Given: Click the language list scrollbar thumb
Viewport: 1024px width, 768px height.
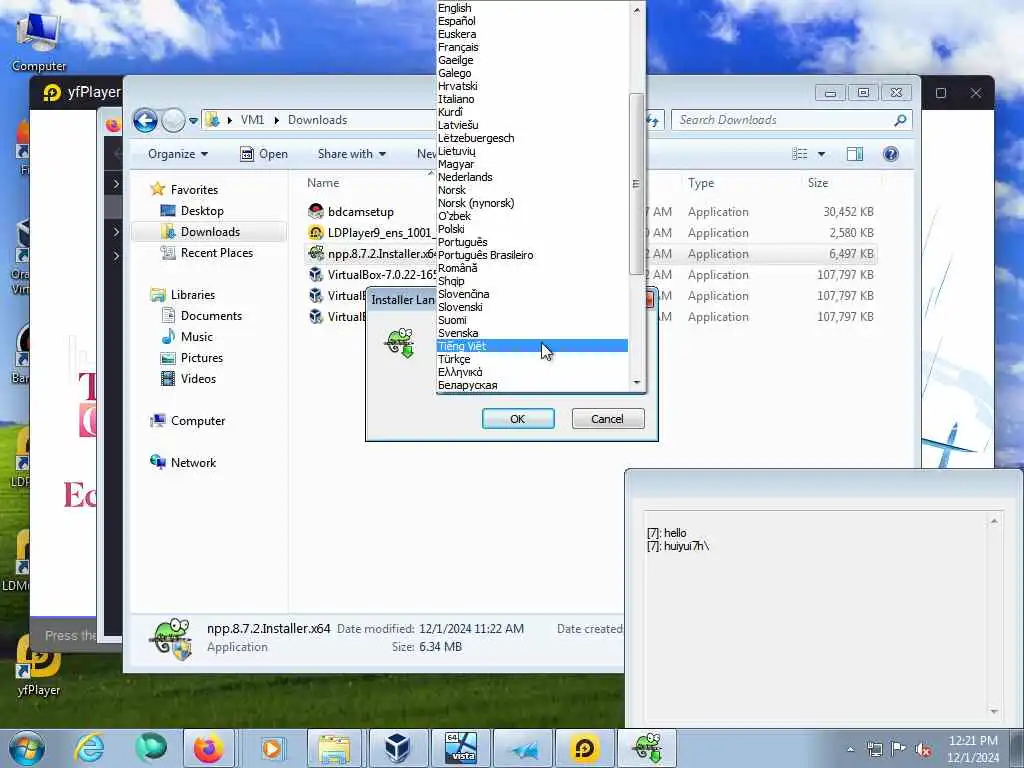Looking at the screenshot, I should [636, 184].
